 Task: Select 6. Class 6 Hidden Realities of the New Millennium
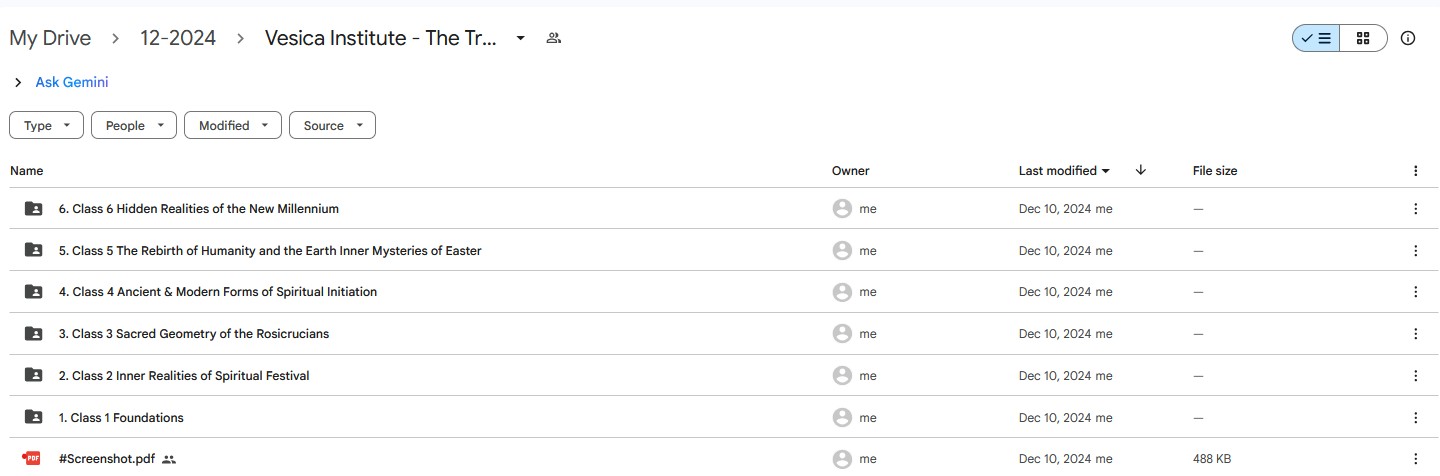[199, 209]
